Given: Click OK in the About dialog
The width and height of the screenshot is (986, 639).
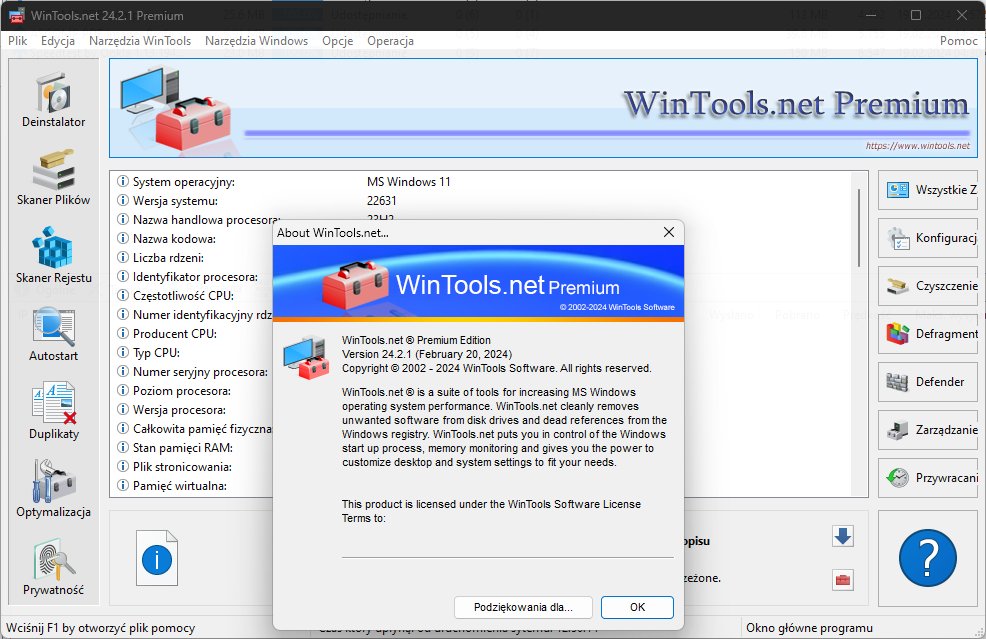Looking at the screenshot, I should (x=637, y=607).
